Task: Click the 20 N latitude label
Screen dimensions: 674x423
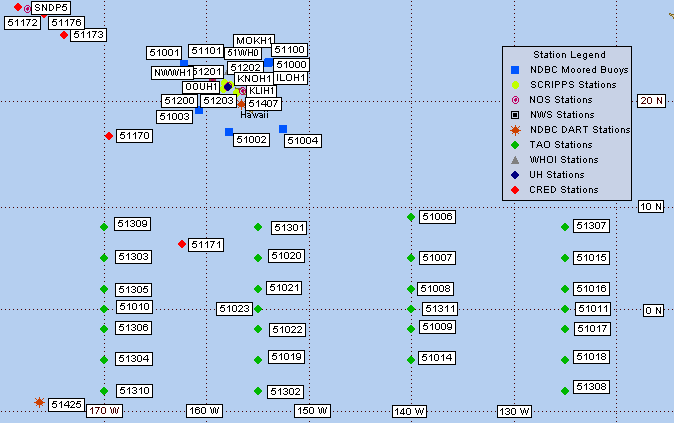Action: click(651, 101)
